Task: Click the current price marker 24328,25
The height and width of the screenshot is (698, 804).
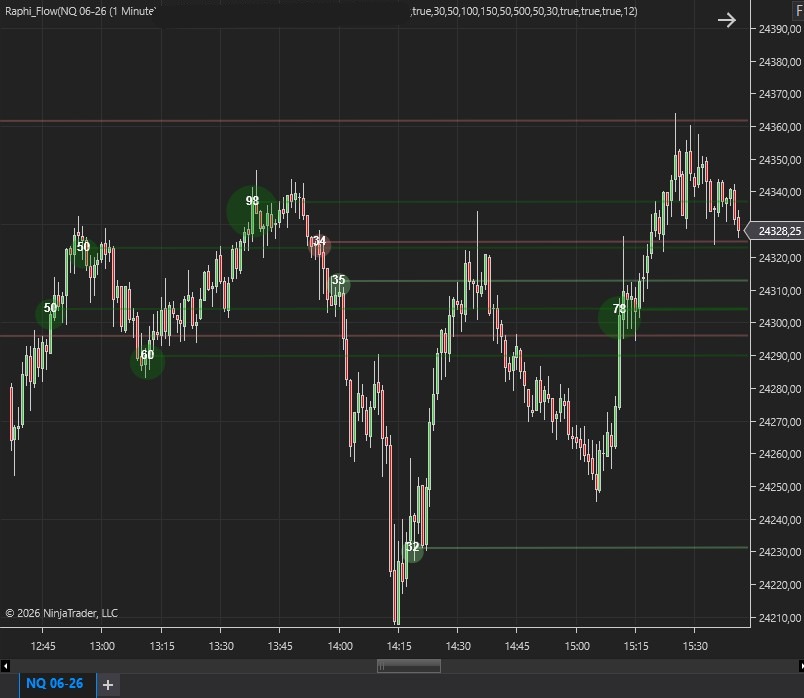Action: click(779, 232)
